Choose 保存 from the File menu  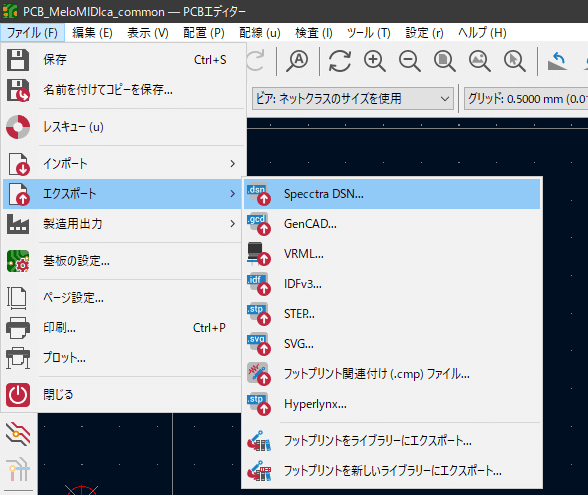(x=123, y=60)
